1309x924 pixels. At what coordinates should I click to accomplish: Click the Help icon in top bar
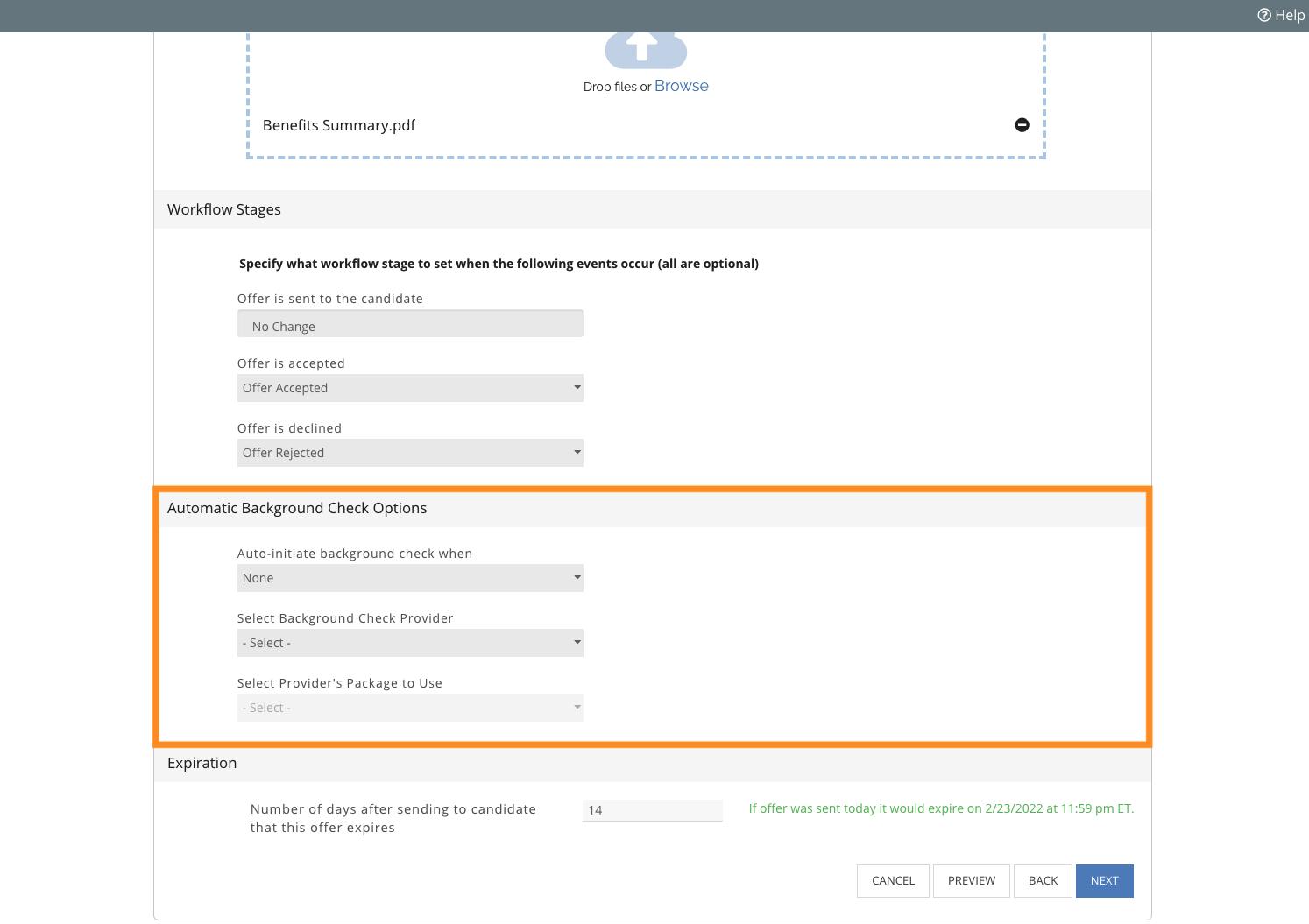1264,15
